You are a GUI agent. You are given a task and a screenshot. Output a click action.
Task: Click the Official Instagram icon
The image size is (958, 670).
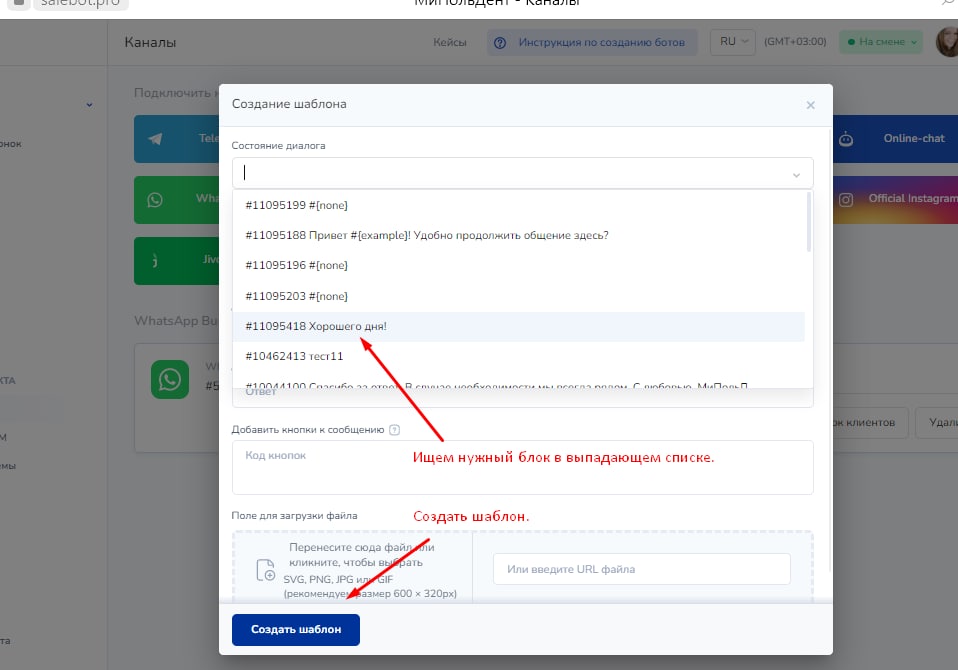click(846, 199)
